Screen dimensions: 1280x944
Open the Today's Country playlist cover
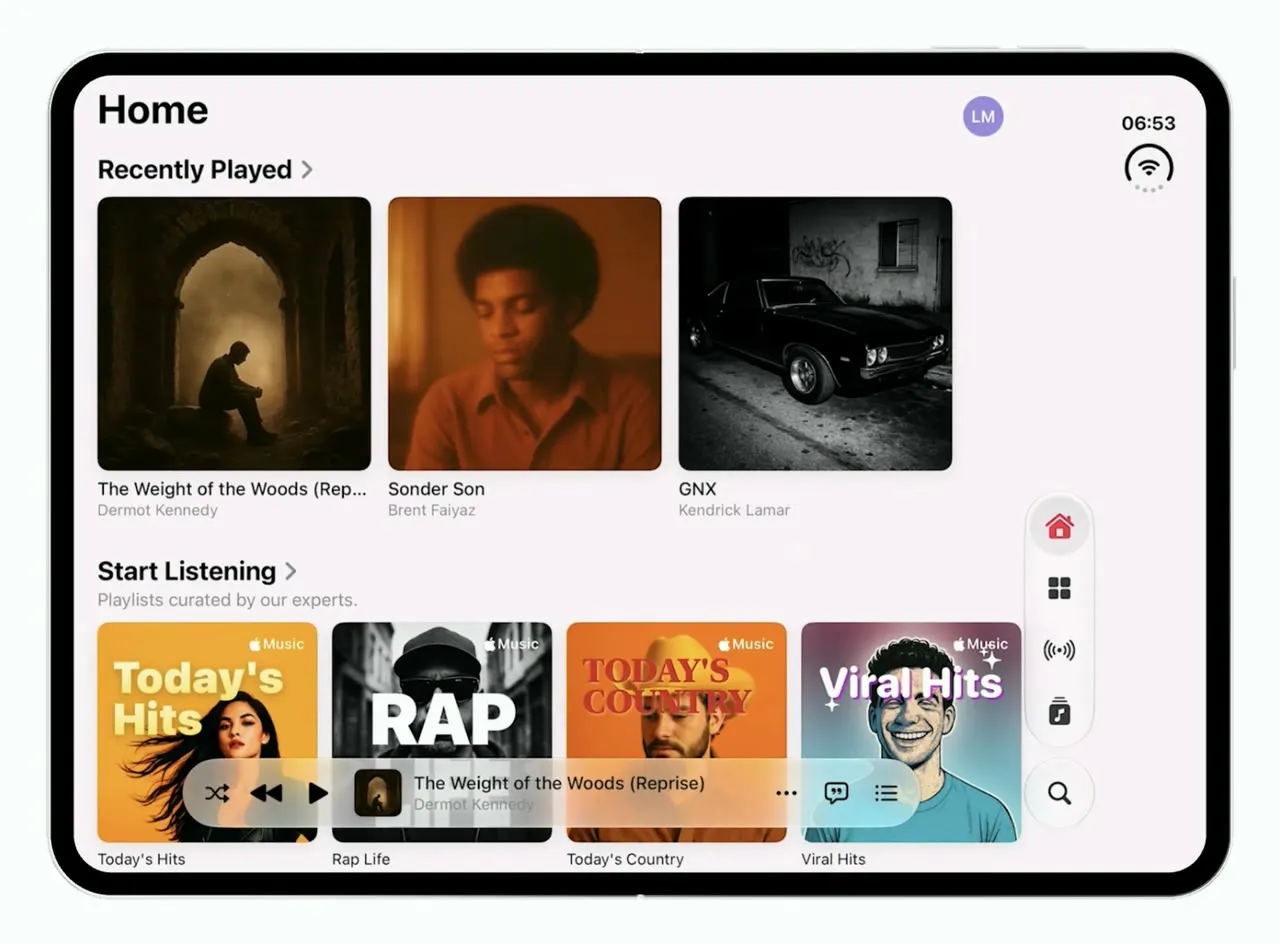[x=677, y=732]
